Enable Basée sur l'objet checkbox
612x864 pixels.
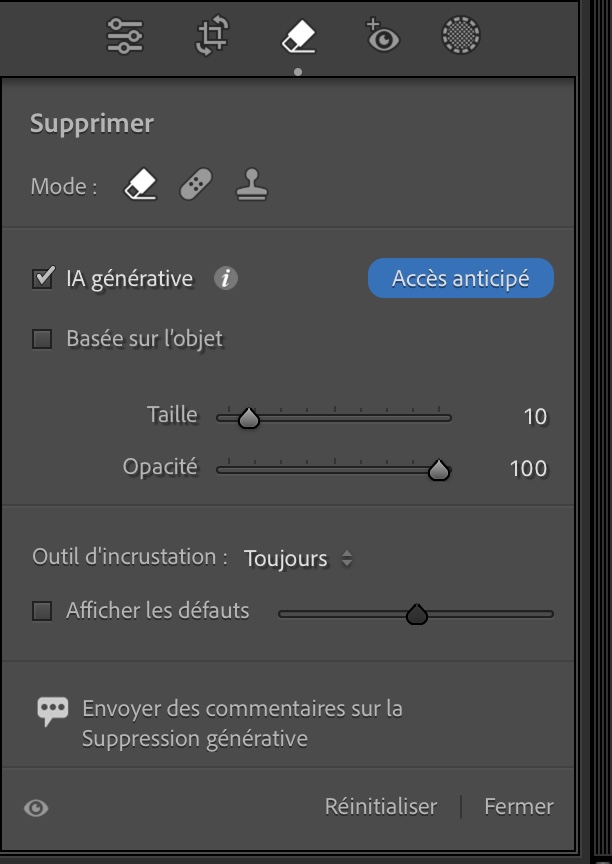click(42, 339)
